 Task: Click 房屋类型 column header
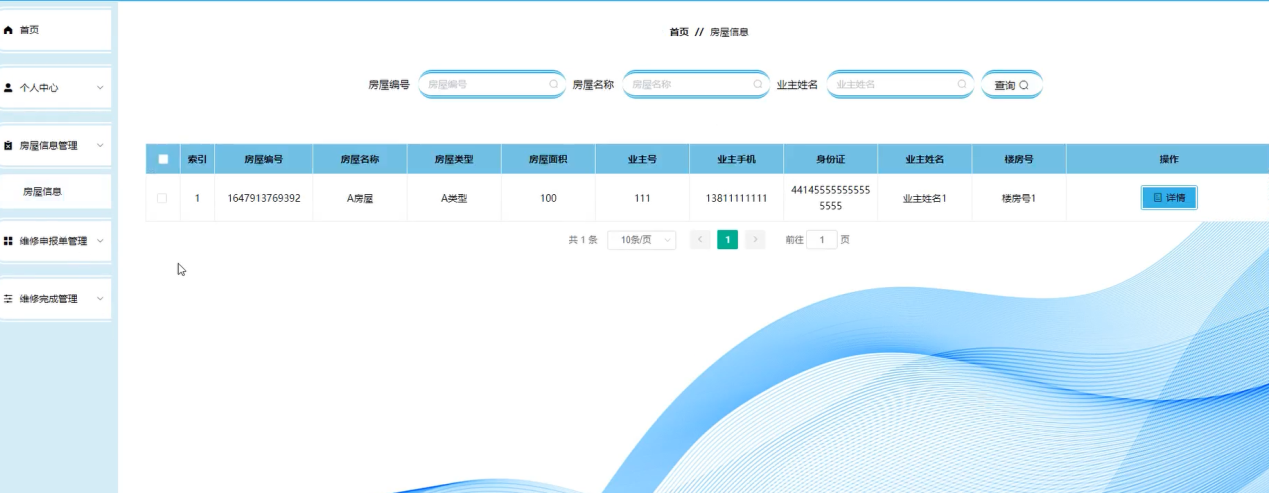click(x=454, y=159)
